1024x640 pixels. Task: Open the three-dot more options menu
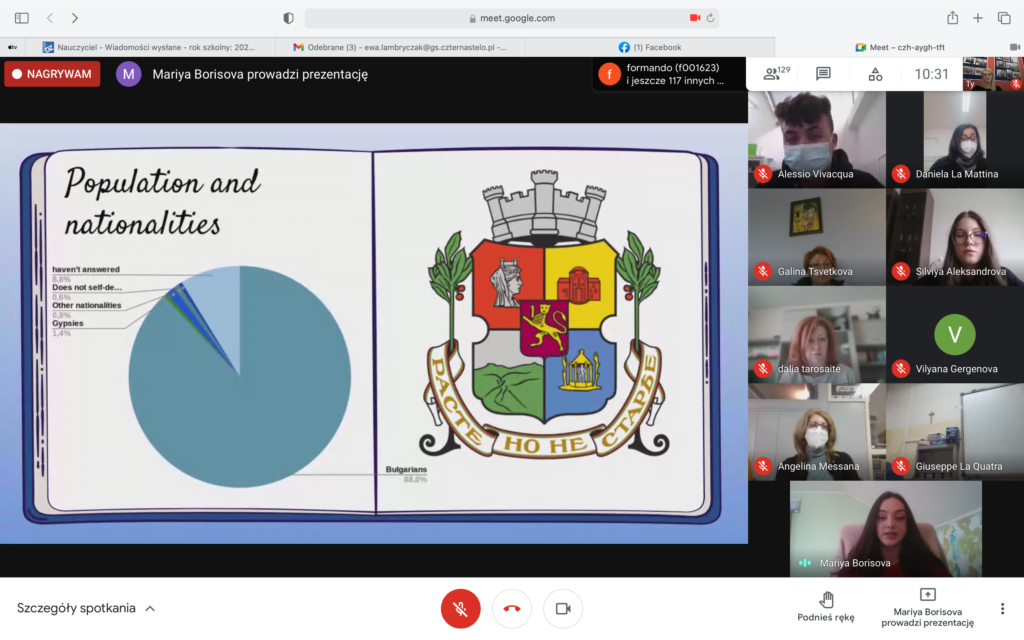tap(1002, 608)
